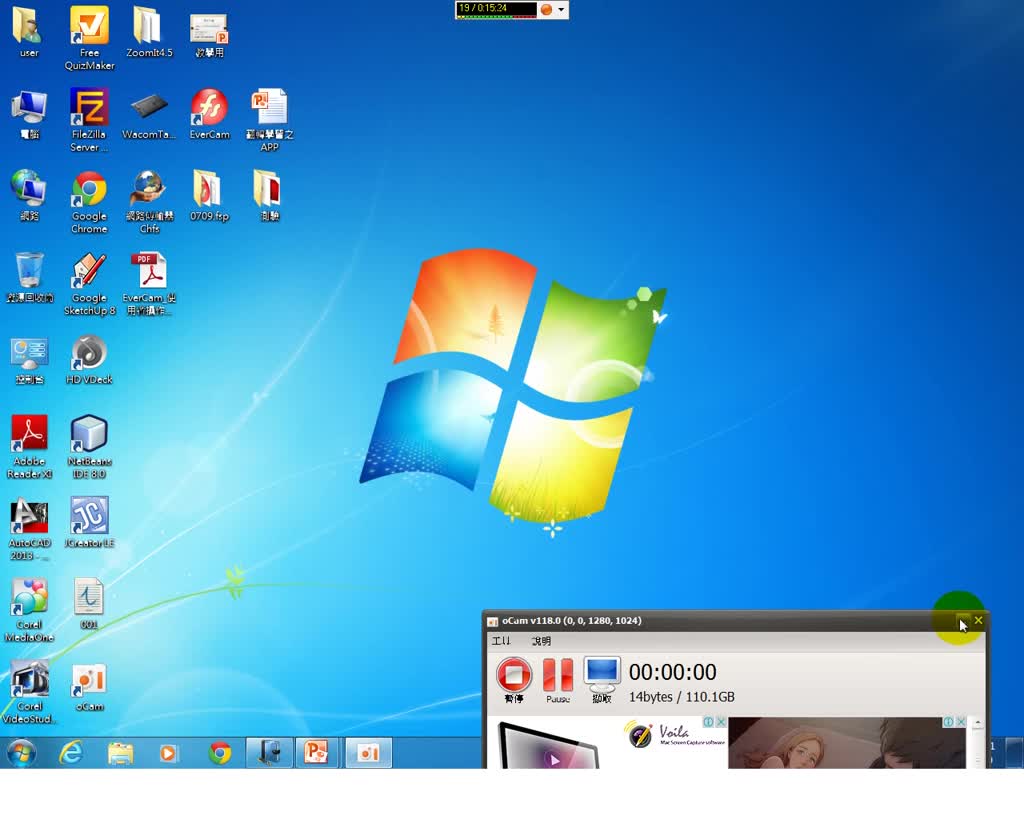Click the Show Desktop button on the taskbar
Image resolution: width=1024 pixels, height=820 pixels.
pos(1014,753)
